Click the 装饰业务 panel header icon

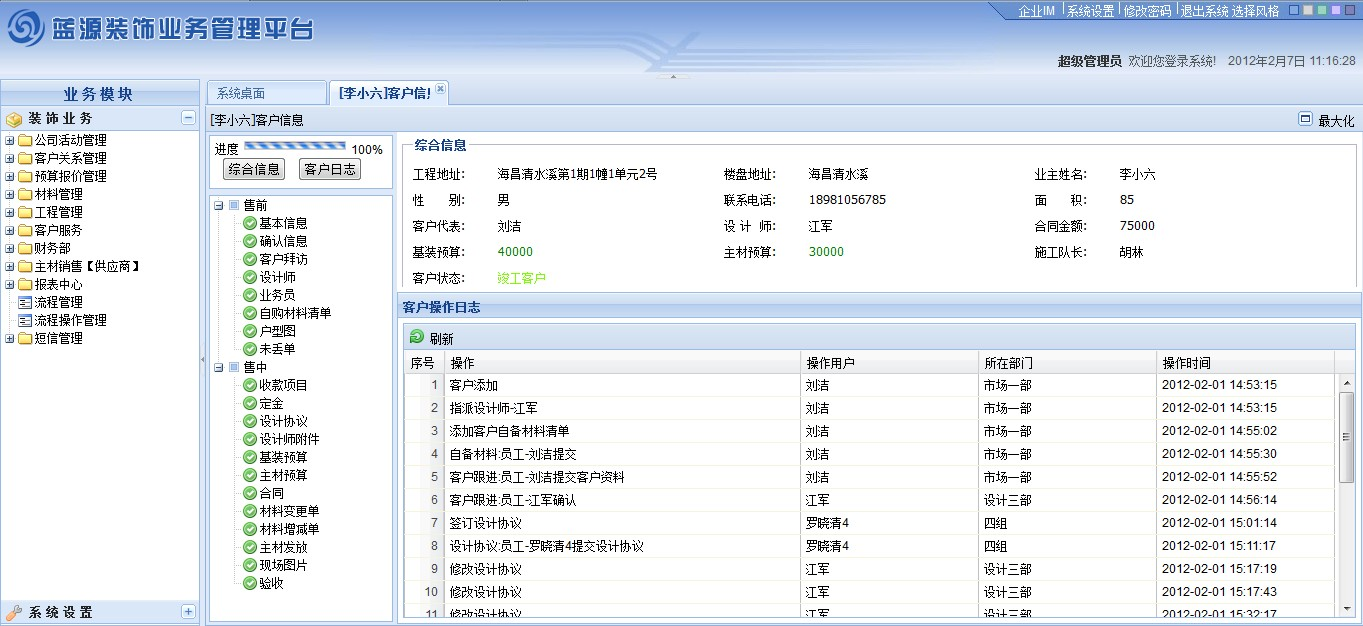pyautogui.click(x=15, y=118)
